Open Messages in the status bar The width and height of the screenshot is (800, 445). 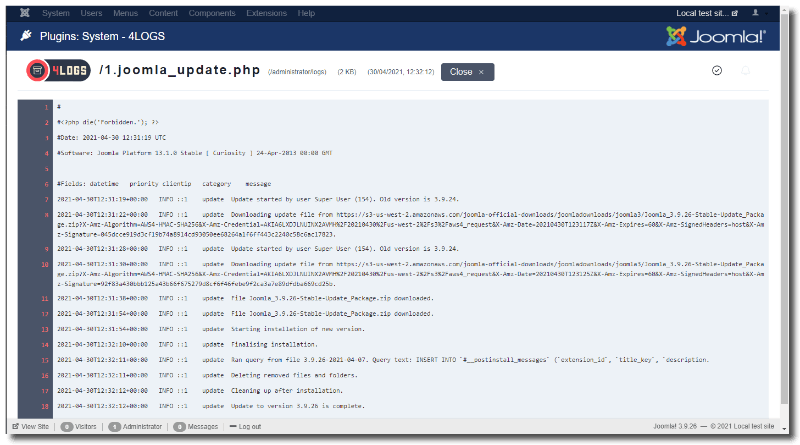click(195, 427)
